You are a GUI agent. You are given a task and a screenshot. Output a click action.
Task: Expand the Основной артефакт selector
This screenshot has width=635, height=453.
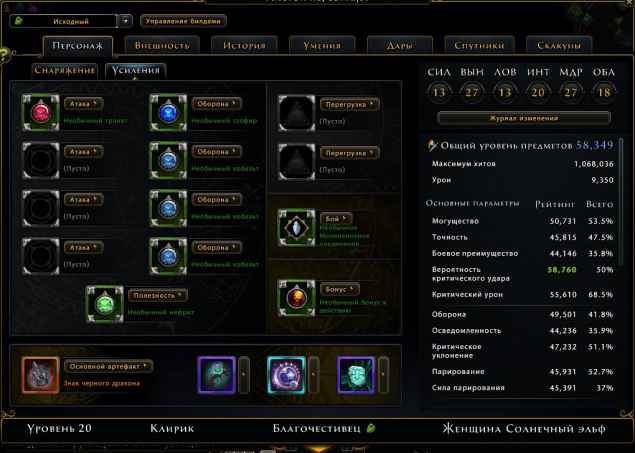coord(108,366)
